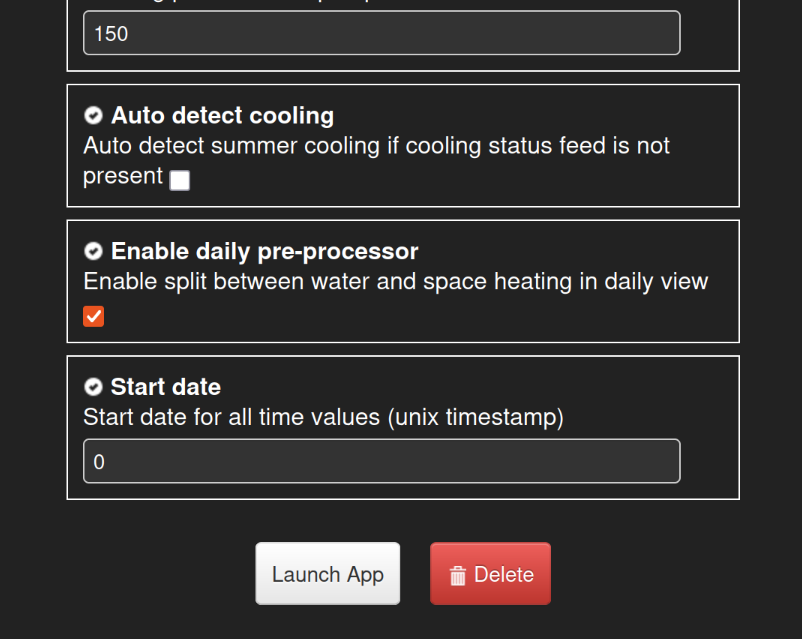Select the Enable daily pre-processor heading
Viewport: 802px width, 639px height.
[264, 251]
